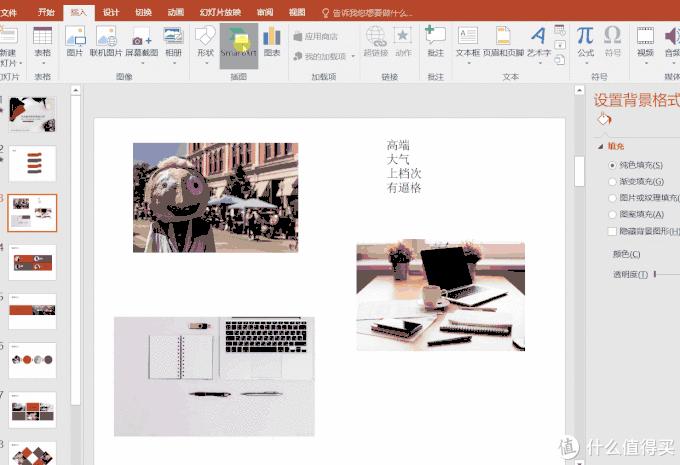Select slide 1 thumbnail
Image resolution: width=680 pixels, height=465 pixels.
click(33, 115)
